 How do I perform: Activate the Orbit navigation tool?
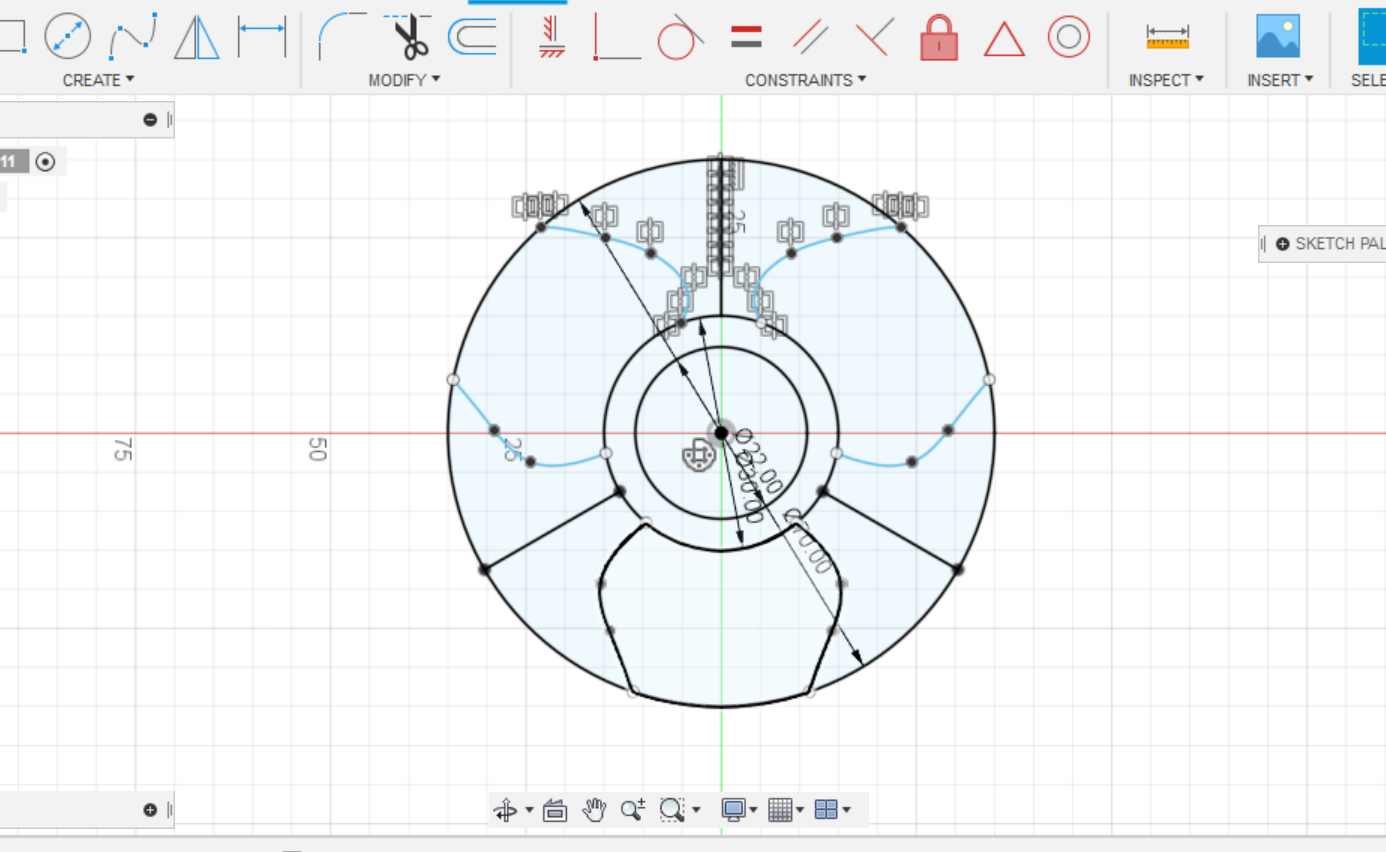point(505,810)
